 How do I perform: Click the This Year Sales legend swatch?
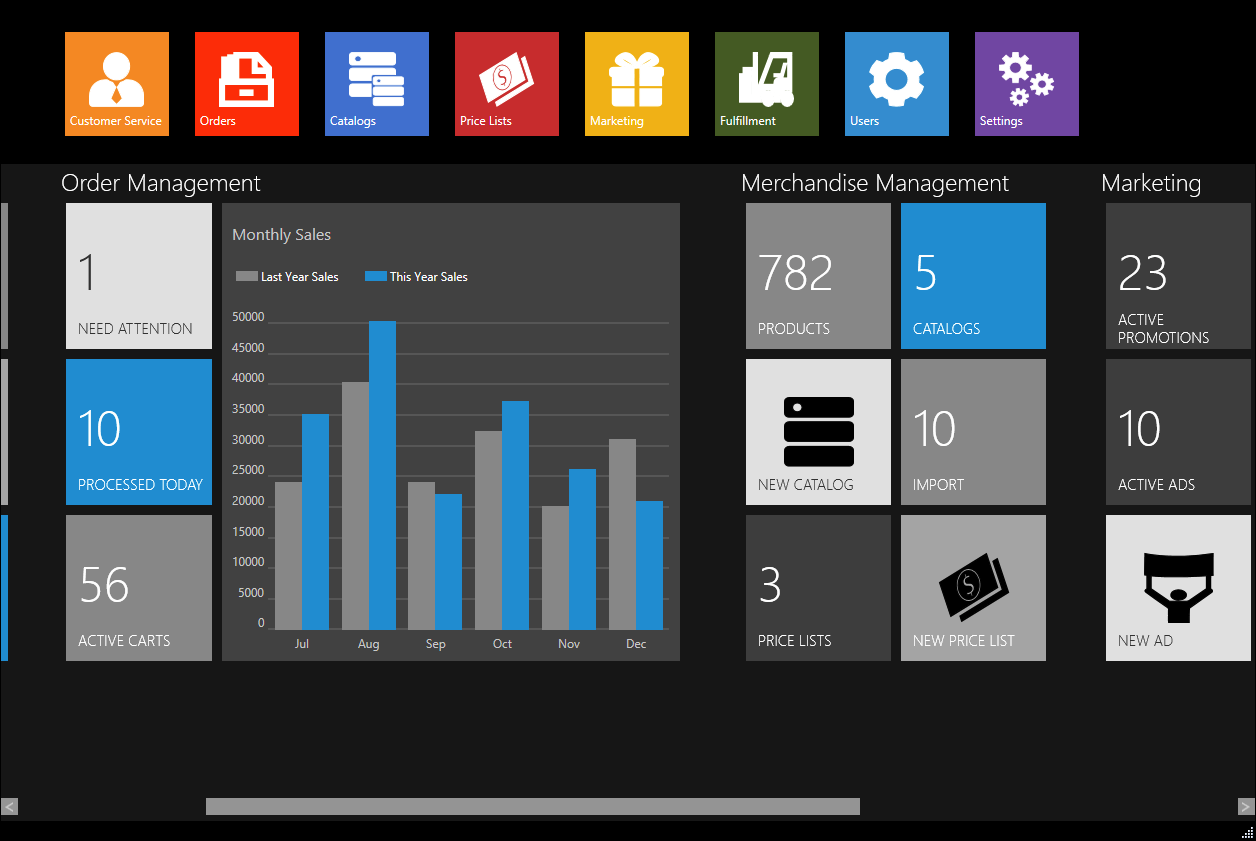coord(376,277)
